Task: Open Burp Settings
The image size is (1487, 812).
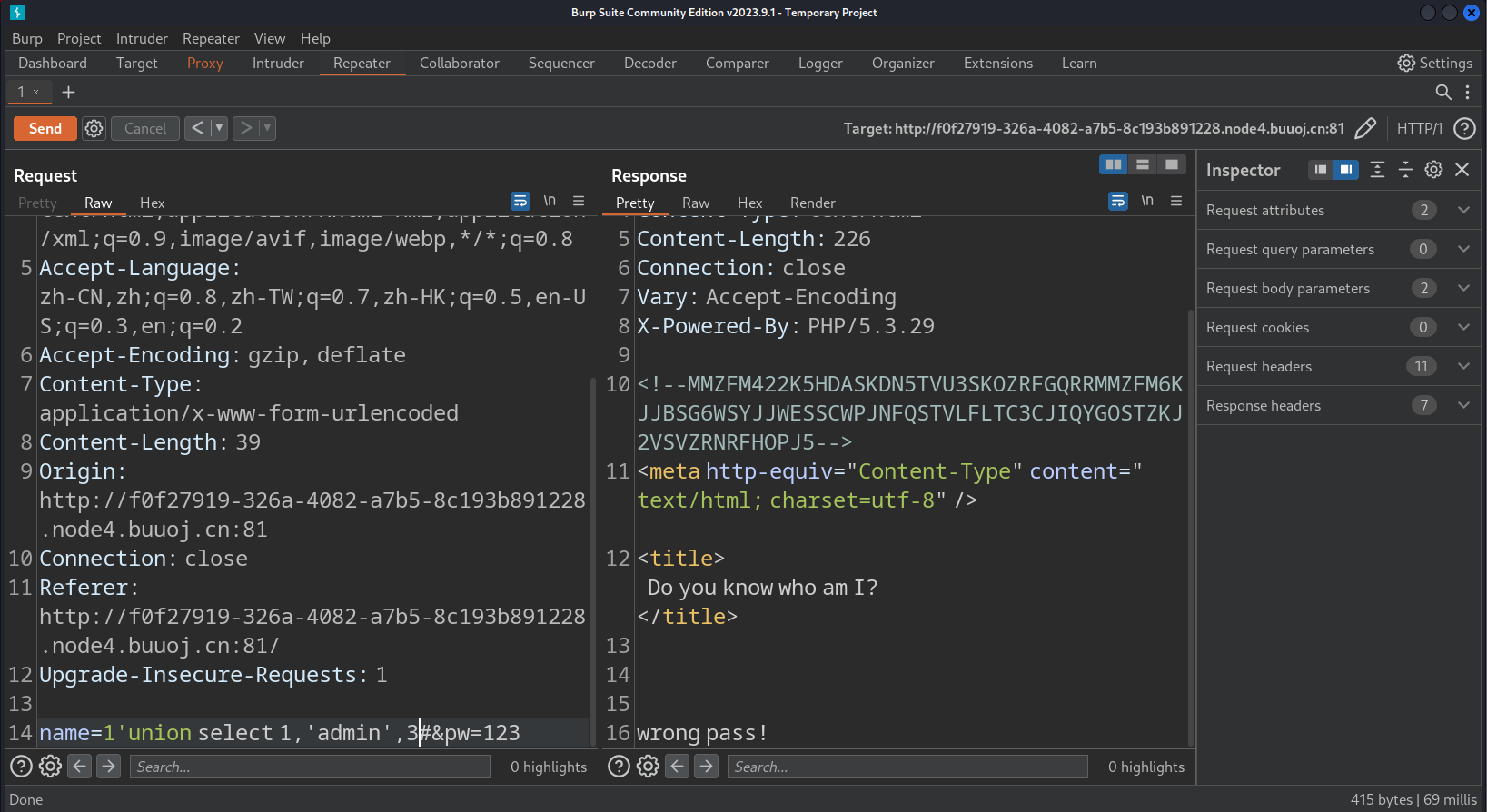Action: pyautogui.click(x=1434, y=63)
